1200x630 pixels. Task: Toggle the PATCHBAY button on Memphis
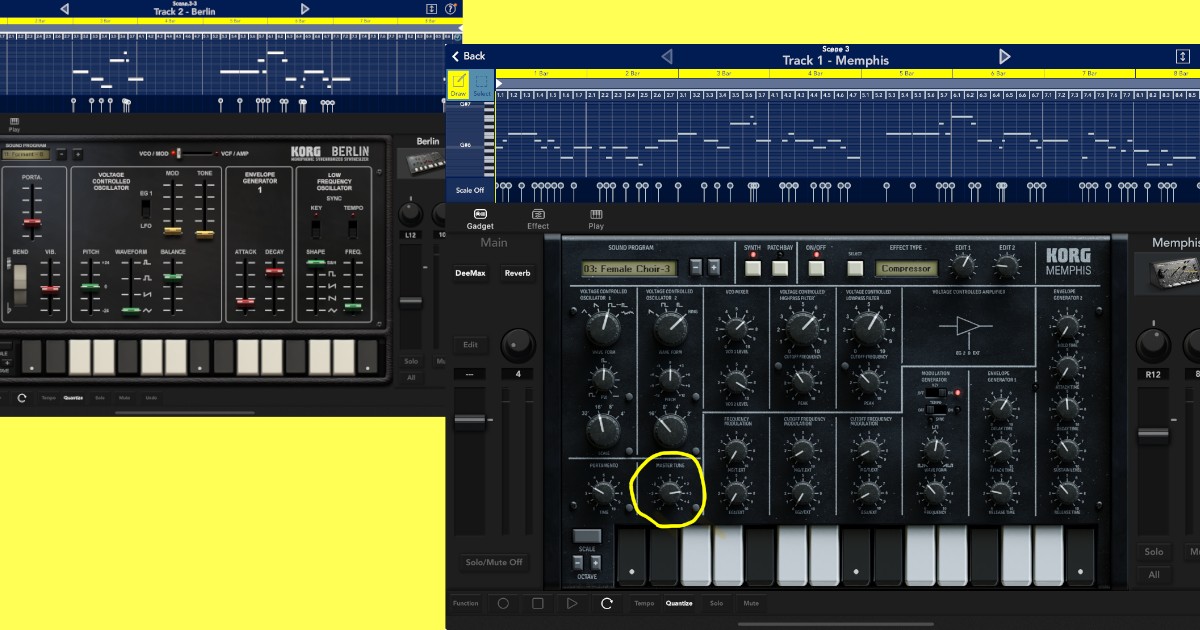pyautogui.click(x=779, y=267)
